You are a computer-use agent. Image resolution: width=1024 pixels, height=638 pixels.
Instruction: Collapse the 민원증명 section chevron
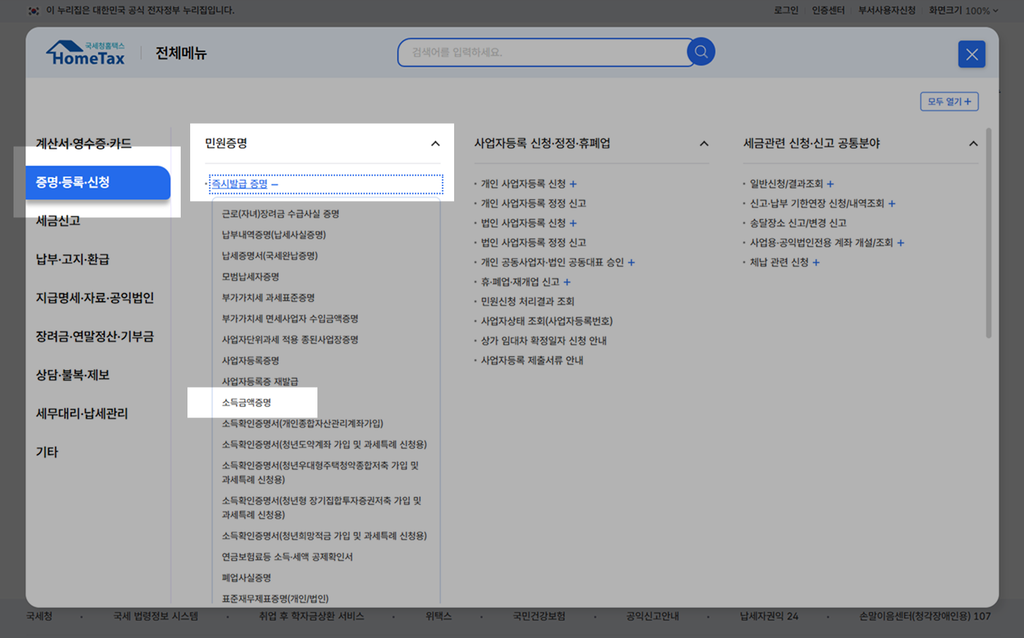pyautogui.click(x=435, y=144)
